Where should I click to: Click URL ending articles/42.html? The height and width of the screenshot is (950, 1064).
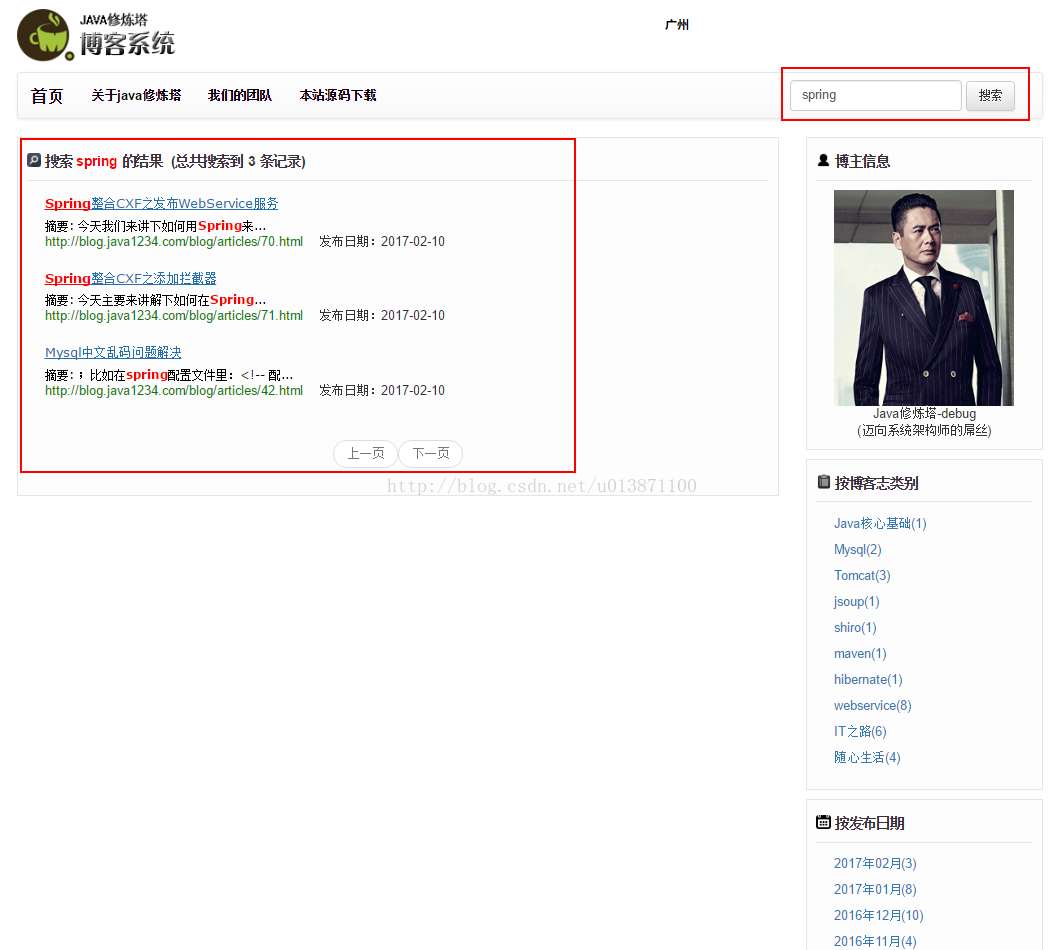[x=174, y=390]
